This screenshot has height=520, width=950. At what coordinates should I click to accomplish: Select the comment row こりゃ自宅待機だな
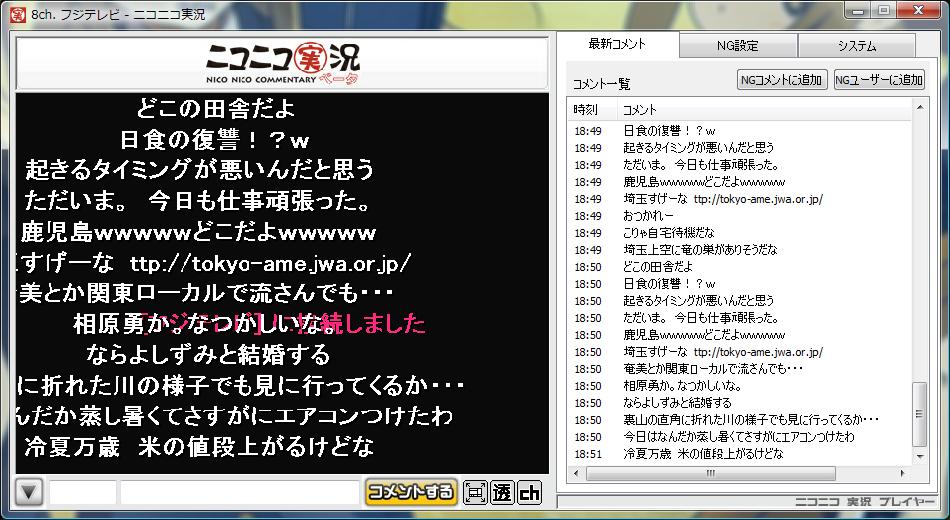point(740,233)
